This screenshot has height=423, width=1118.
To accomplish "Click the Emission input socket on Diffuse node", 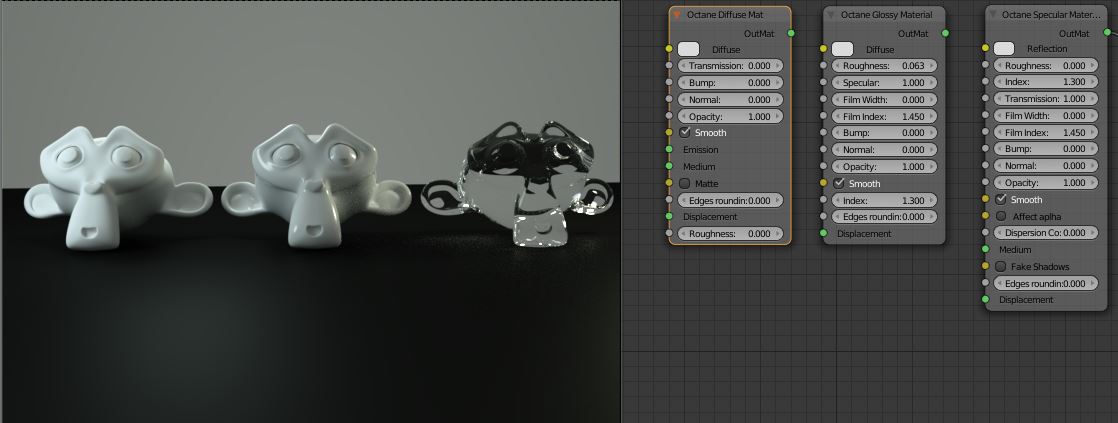I will (669, 150).
